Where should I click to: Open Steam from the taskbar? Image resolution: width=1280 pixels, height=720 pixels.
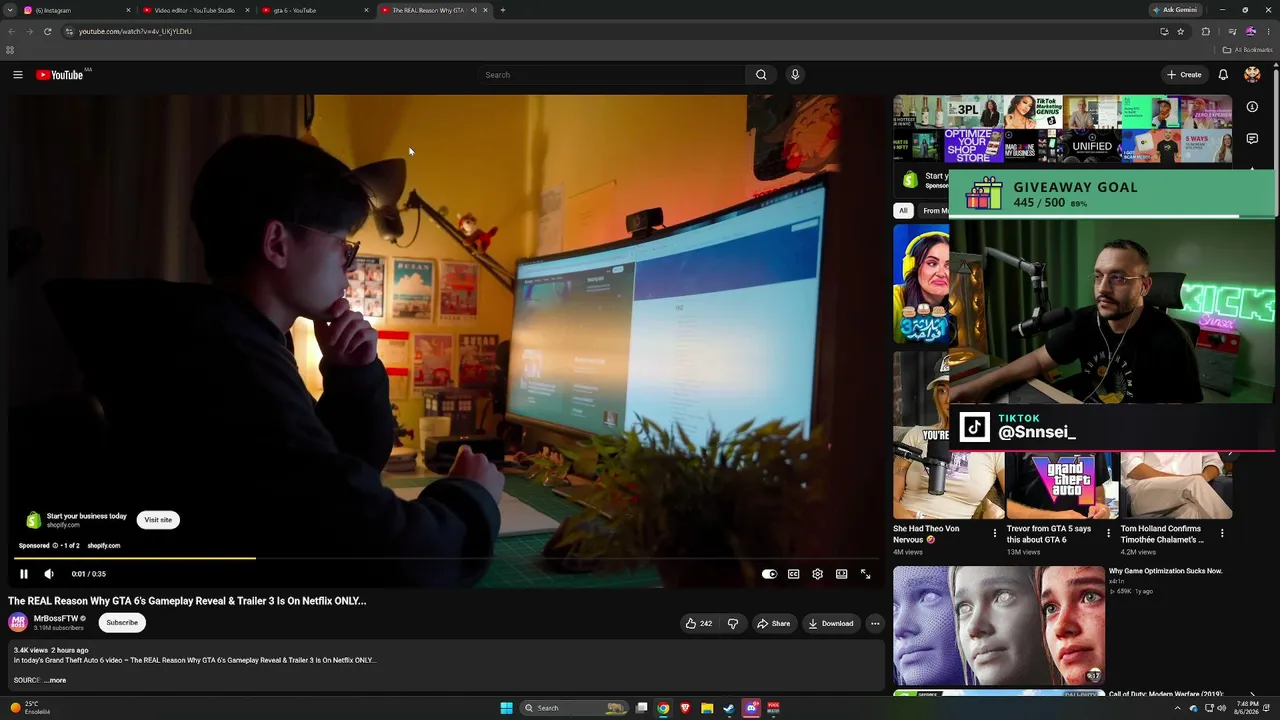pyautogui.click(x=729, y=708)
